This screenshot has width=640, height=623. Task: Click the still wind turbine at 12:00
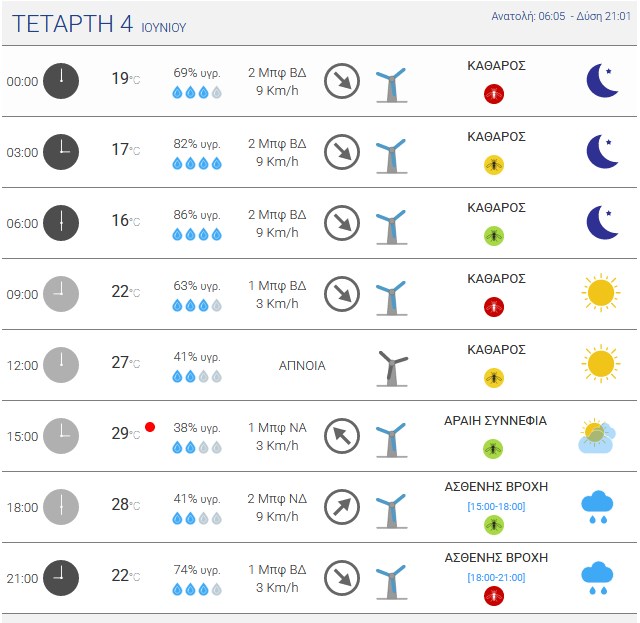(392, 368)
